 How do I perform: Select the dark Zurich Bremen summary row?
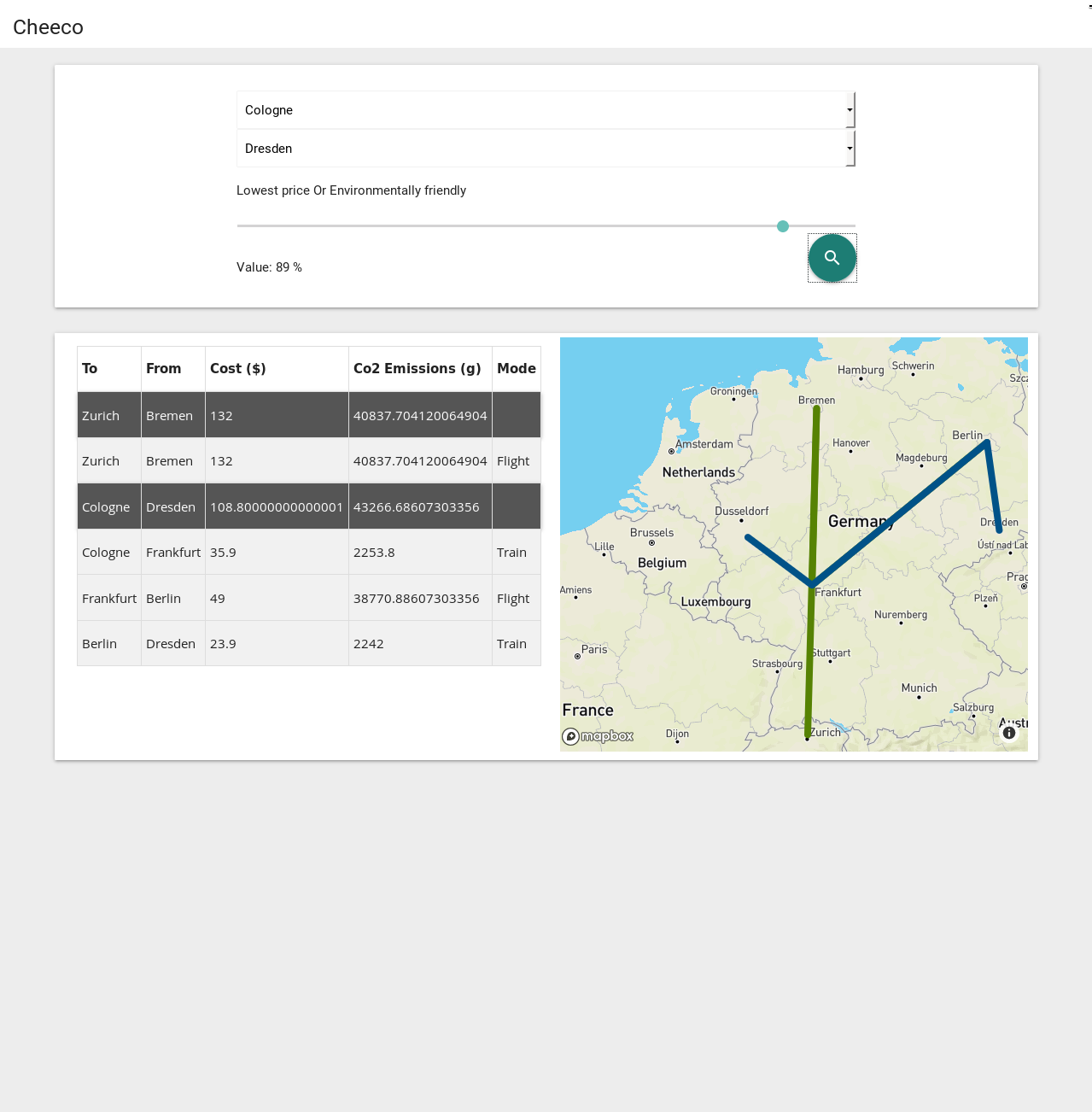(309, 415)
